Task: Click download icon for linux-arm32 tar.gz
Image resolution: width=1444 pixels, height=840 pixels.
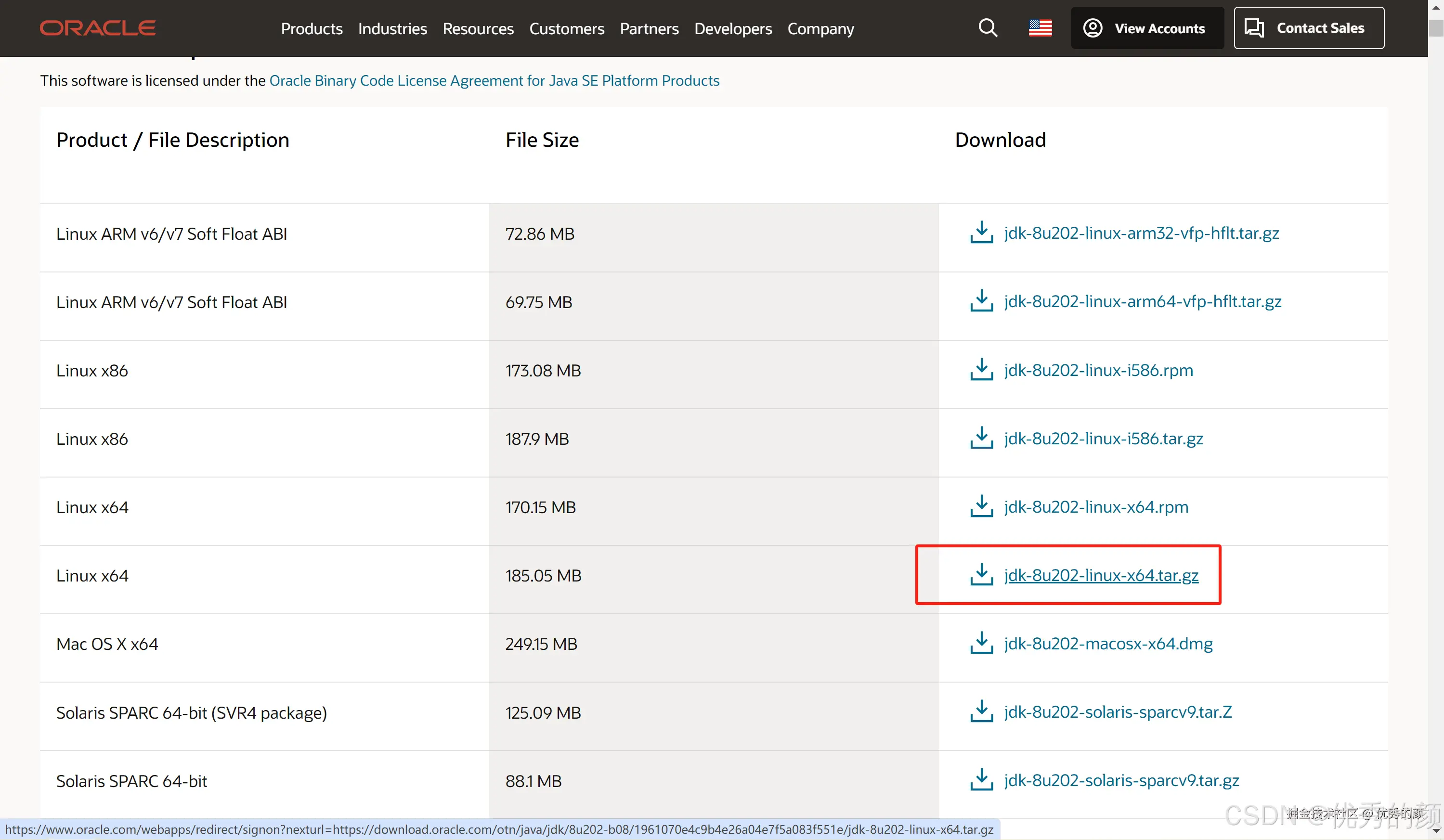Action: click(x=981, y=233)
